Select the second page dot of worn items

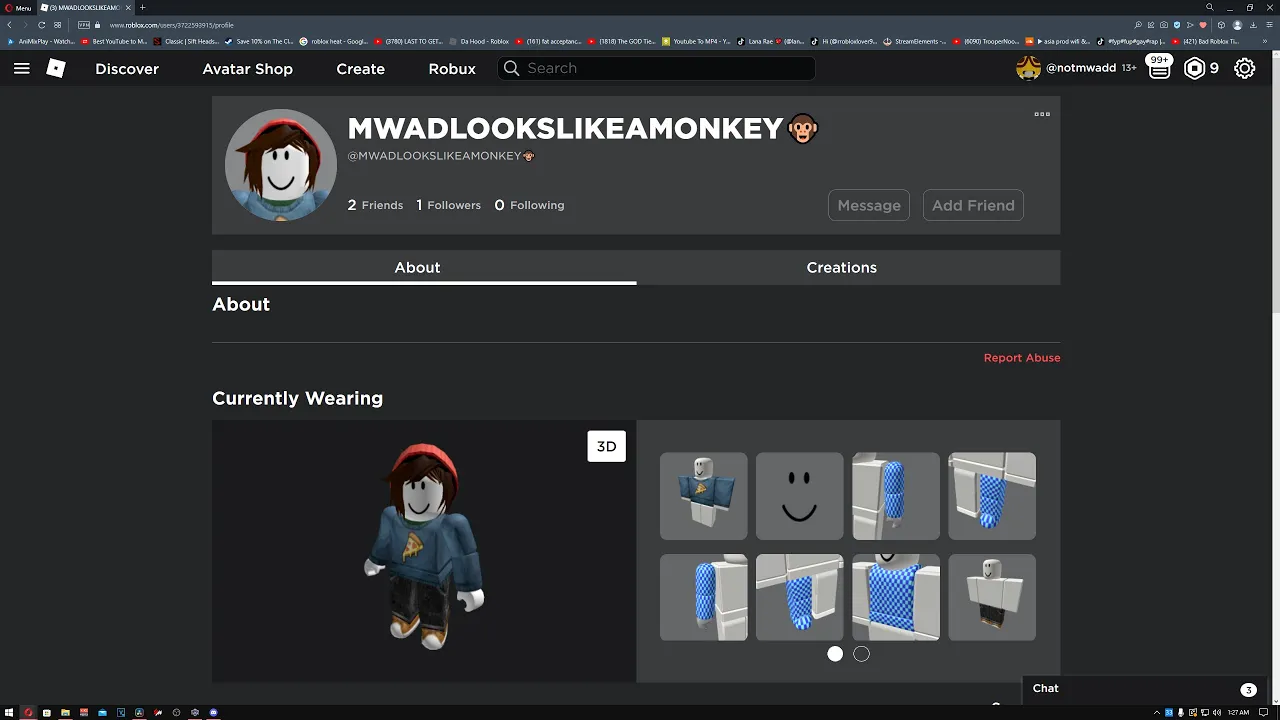tap(861, 654)
